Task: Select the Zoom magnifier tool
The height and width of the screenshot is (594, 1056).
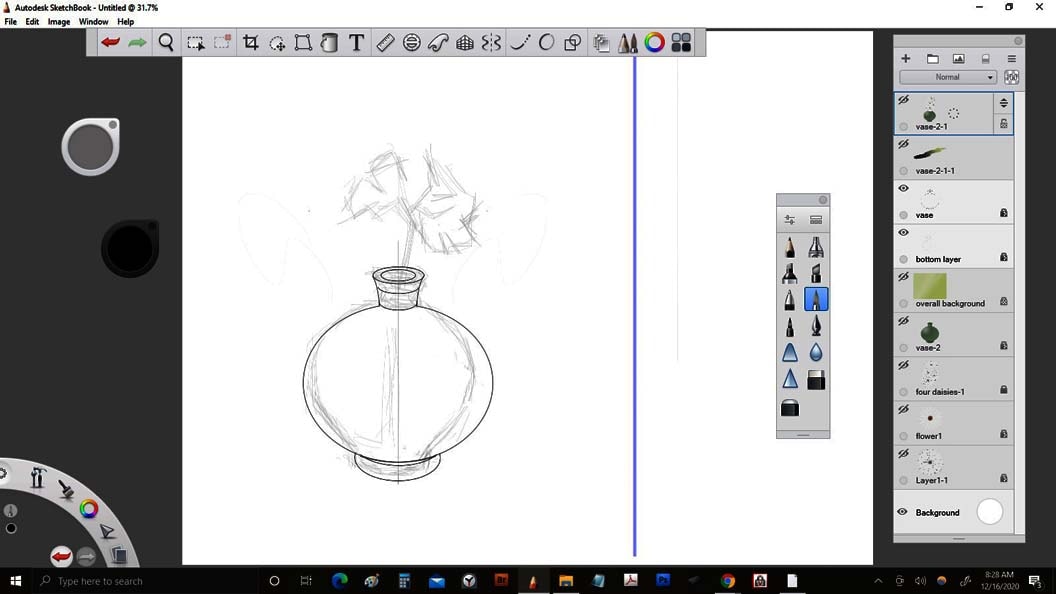Action: [x=166, y=42]
